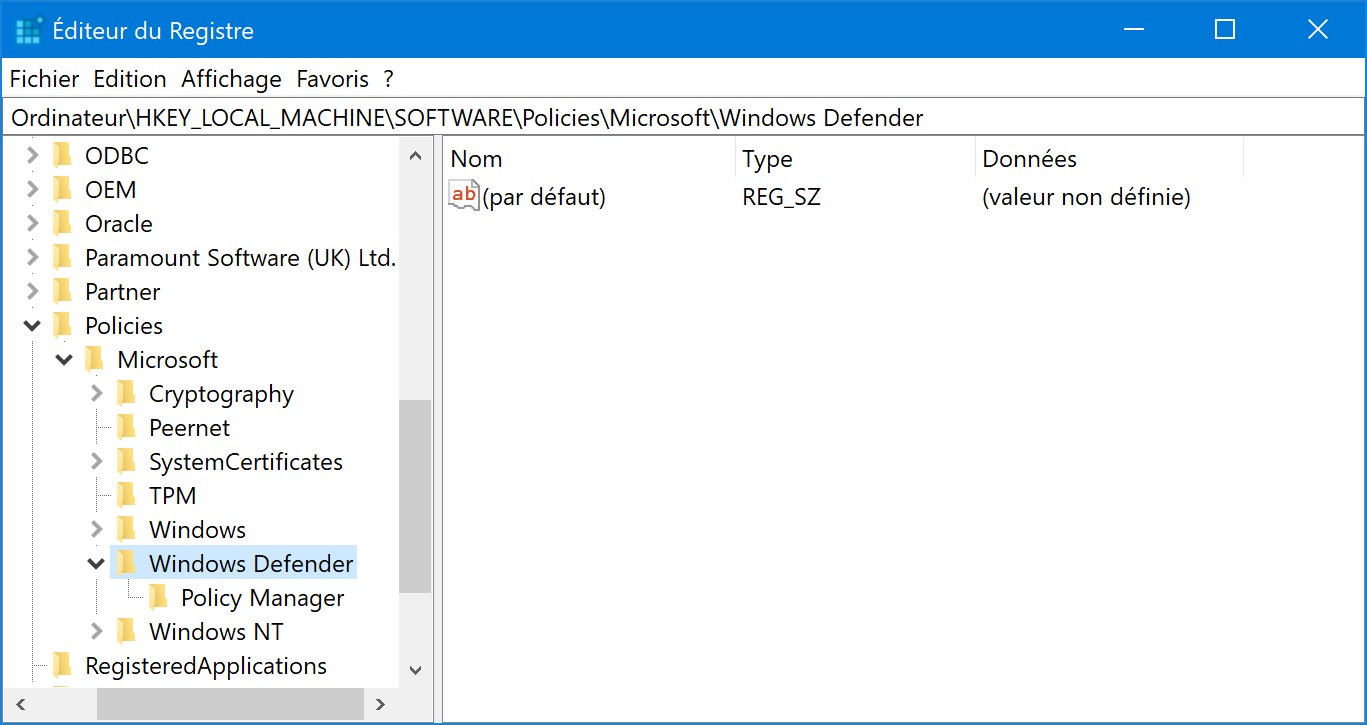Screen dimensions: 1367x725
Task: Select the Windows NT key label
Action: [216, 632]
